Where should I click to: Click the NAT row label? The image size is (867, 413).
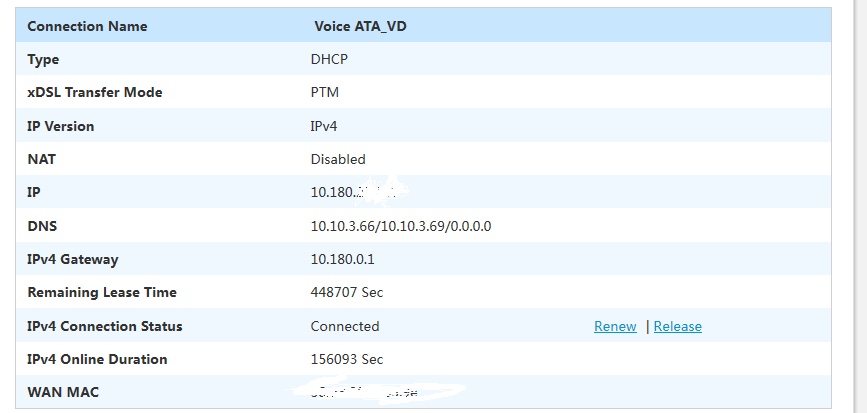coord(41,159)
